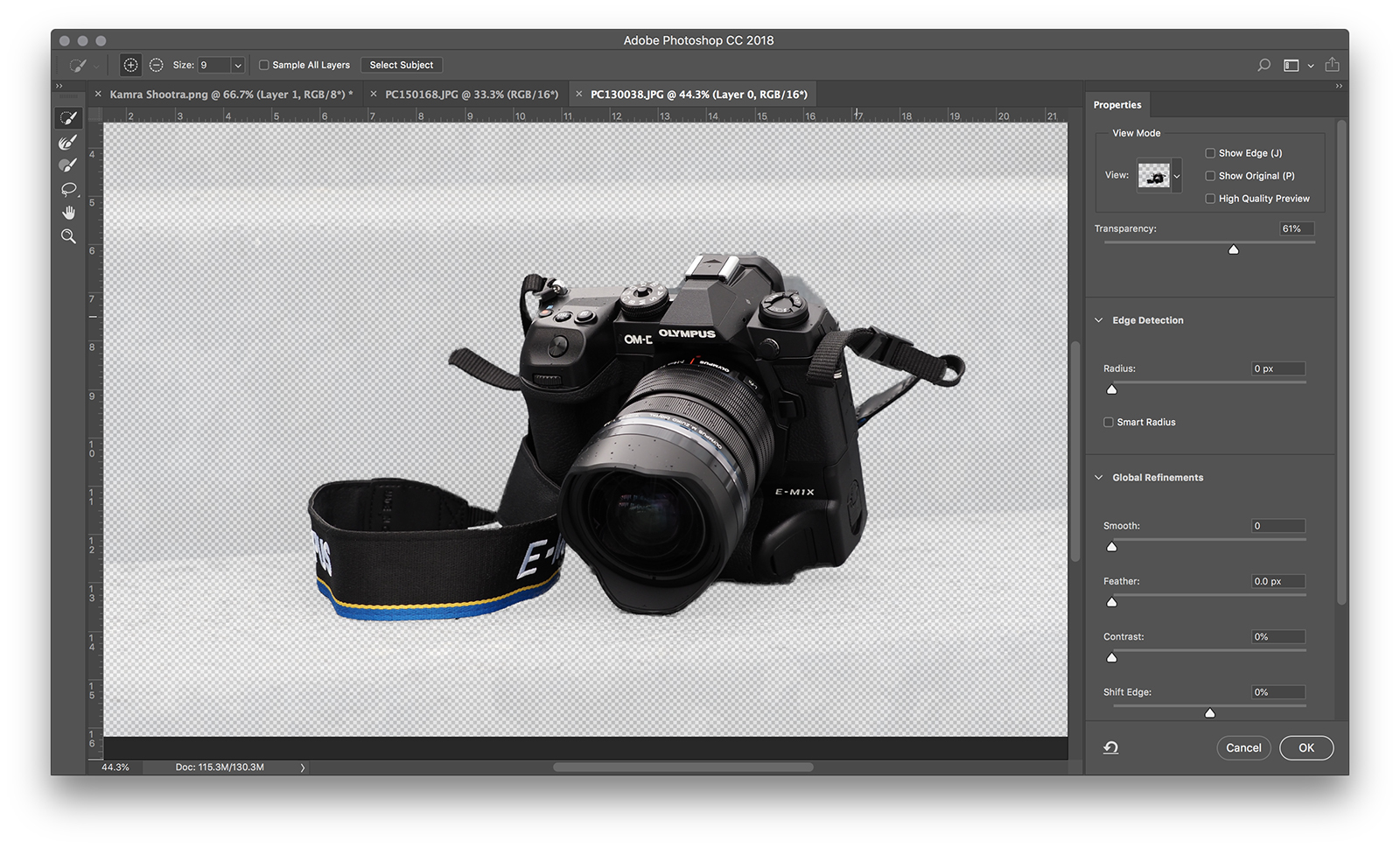
Task: Open the brush Size dropdown arrow
Action: (237, 65)
